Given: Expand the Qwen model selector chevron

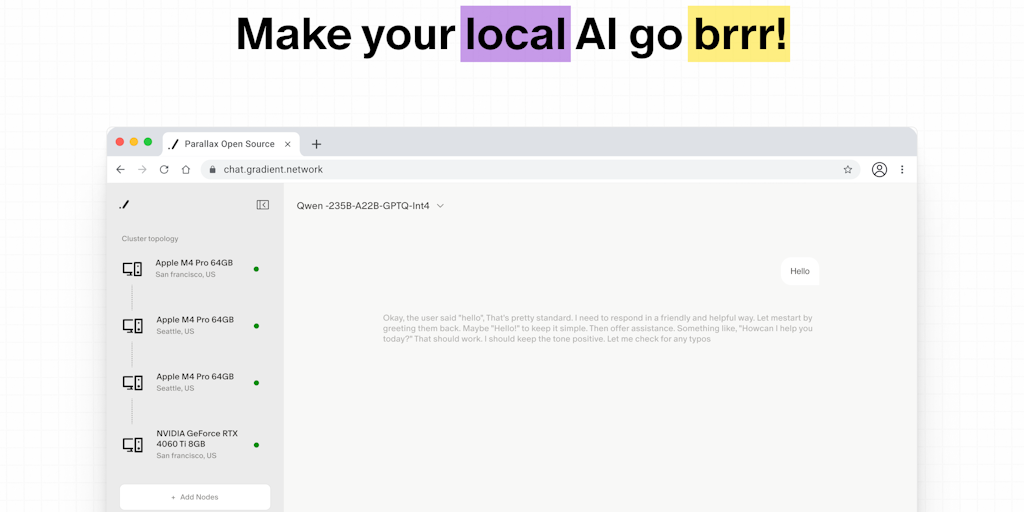Looking at the screenshot, I should pos(440,206).
